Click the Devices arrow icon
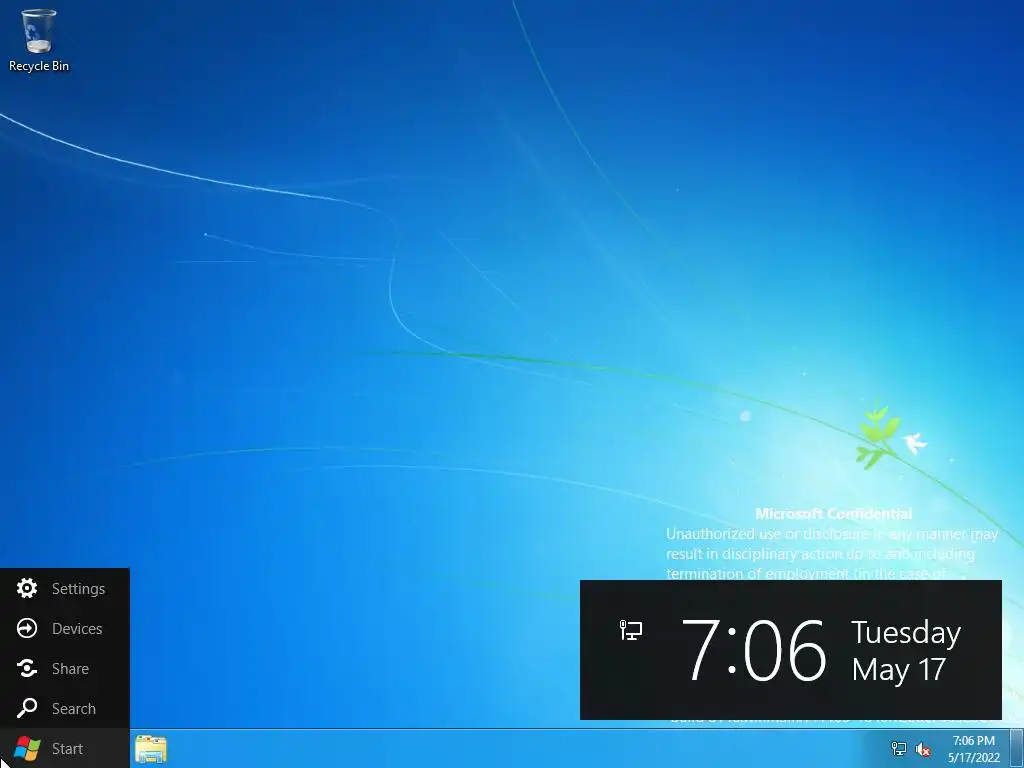 click(x=27, y=628)
